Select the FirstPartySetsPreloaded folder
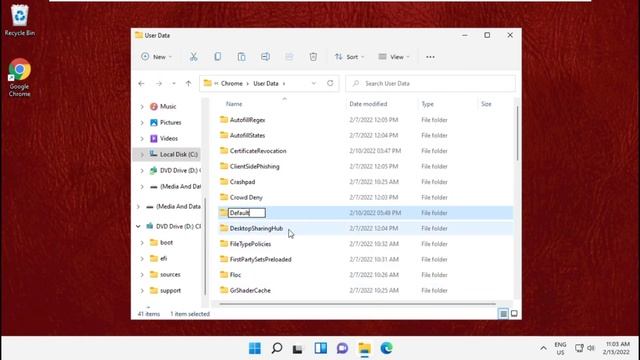Screen dimensions: 640x360 pos(260,260)
